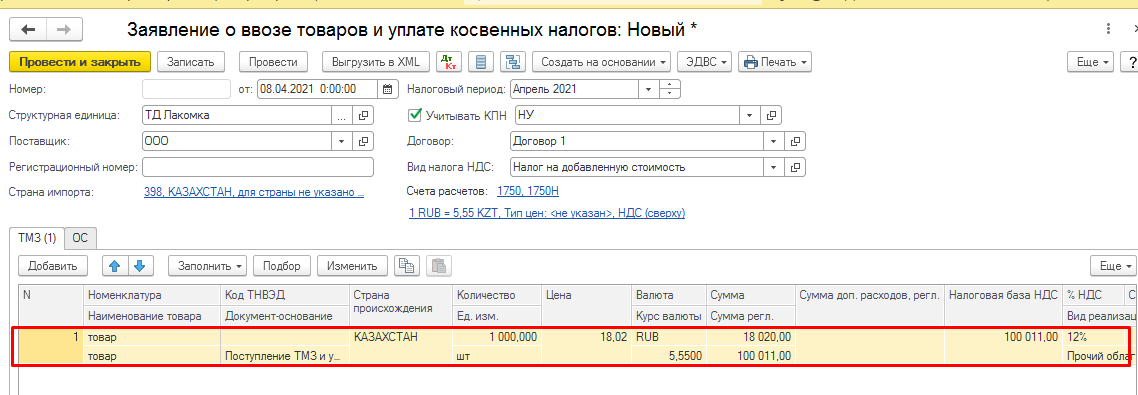Switch to the ОС tab
1138x395 pixels.
81,237
